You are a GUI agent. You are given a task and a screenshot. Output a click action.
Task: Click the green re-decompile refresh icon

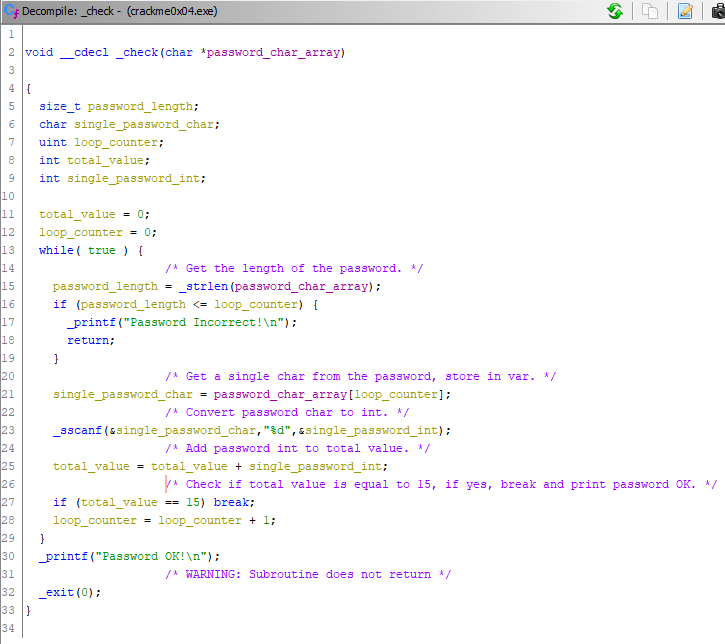tap(615, 11)
